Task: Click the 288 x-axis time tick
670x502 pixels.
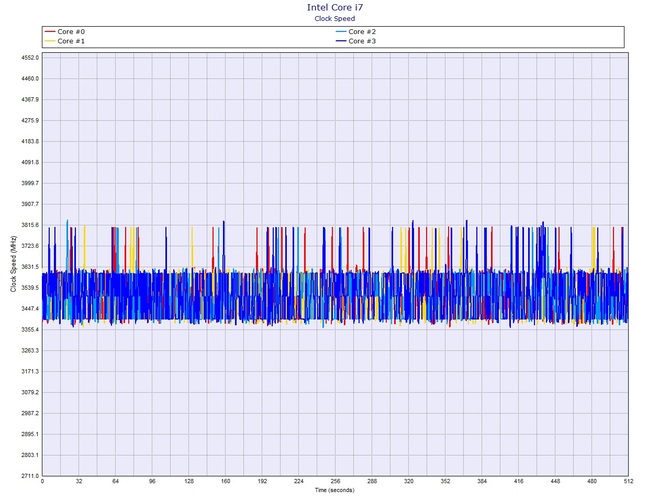Action: 372,481
